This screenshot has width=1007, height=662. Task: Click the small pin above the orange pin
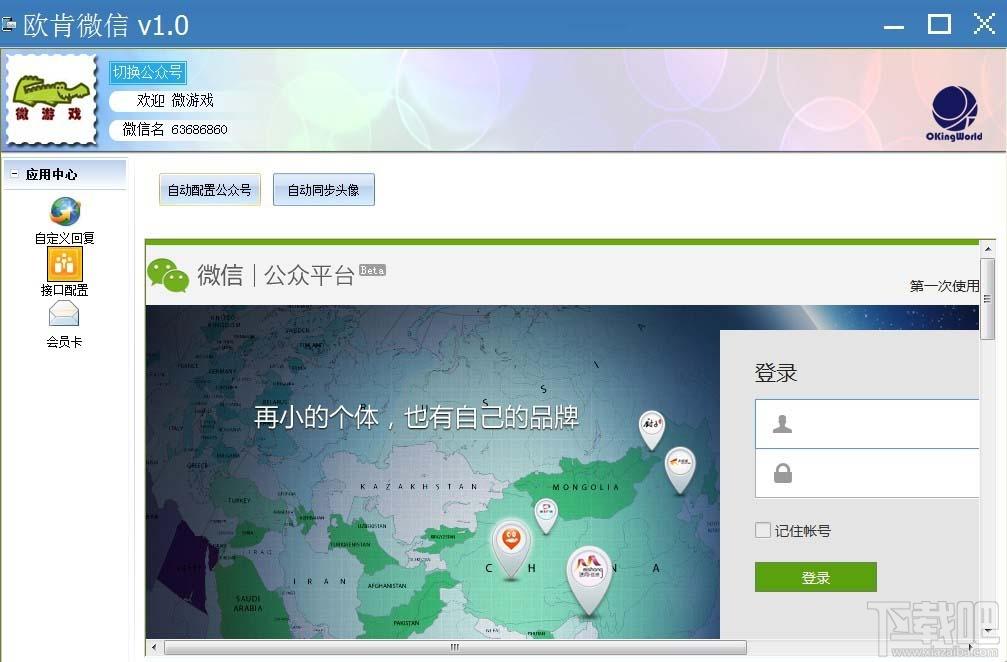click(546, 516)
